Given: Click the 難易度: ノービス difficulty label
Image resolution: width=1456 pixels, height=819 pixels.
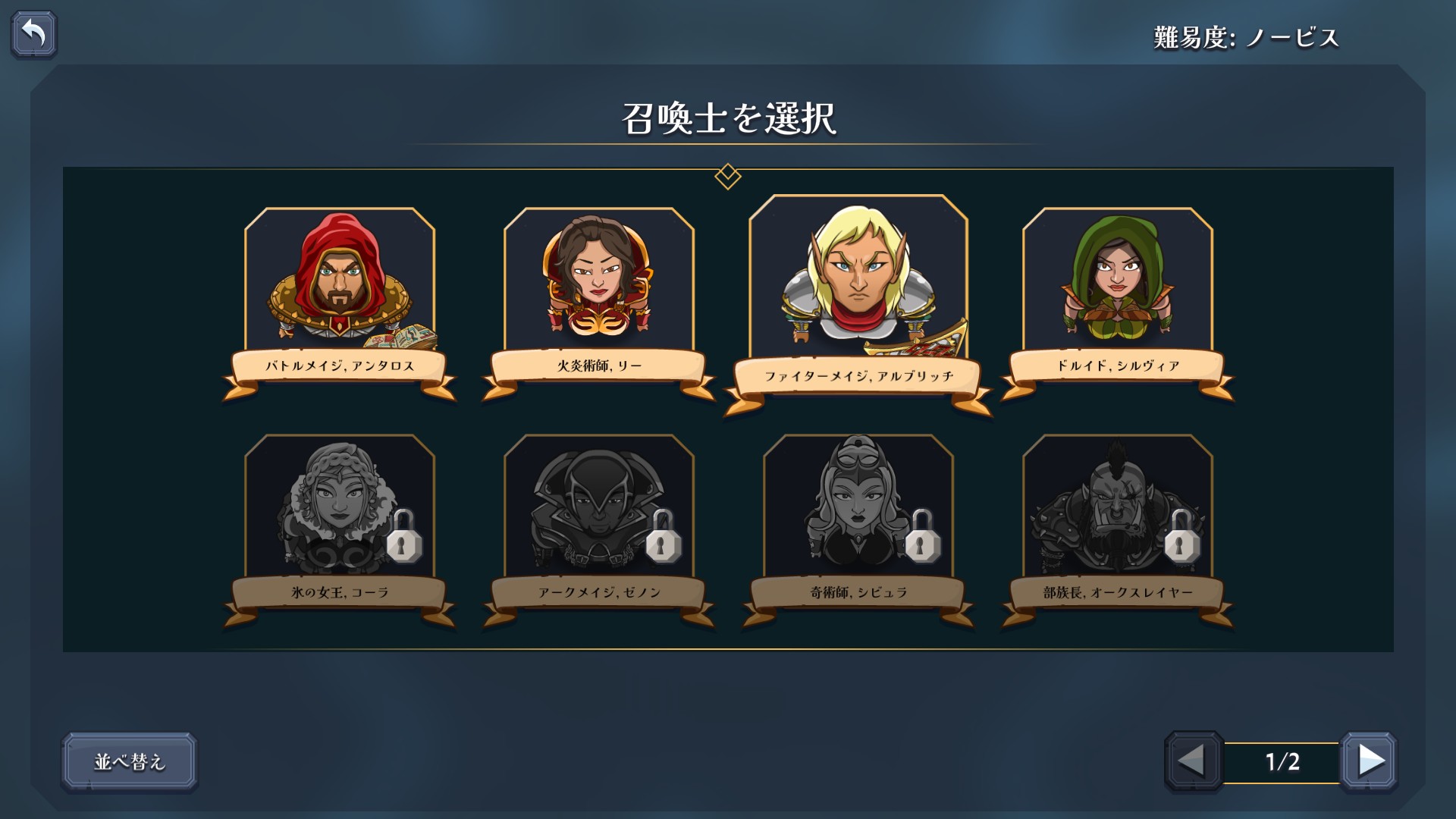Looking at the screenshot, I should pyautogui.click(x=1246, y=37).
